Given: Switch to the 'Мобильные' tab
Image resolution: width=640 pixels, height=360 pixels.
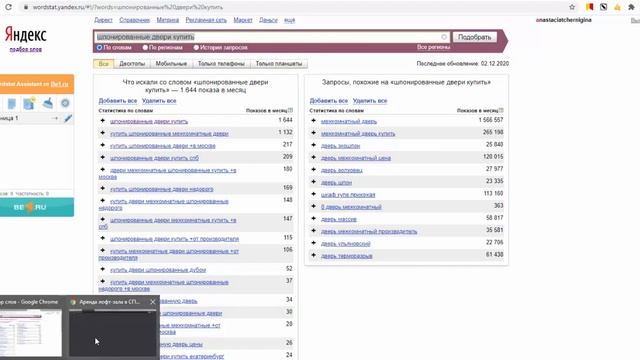Looking at the screenshot, I should click(171, 64).
